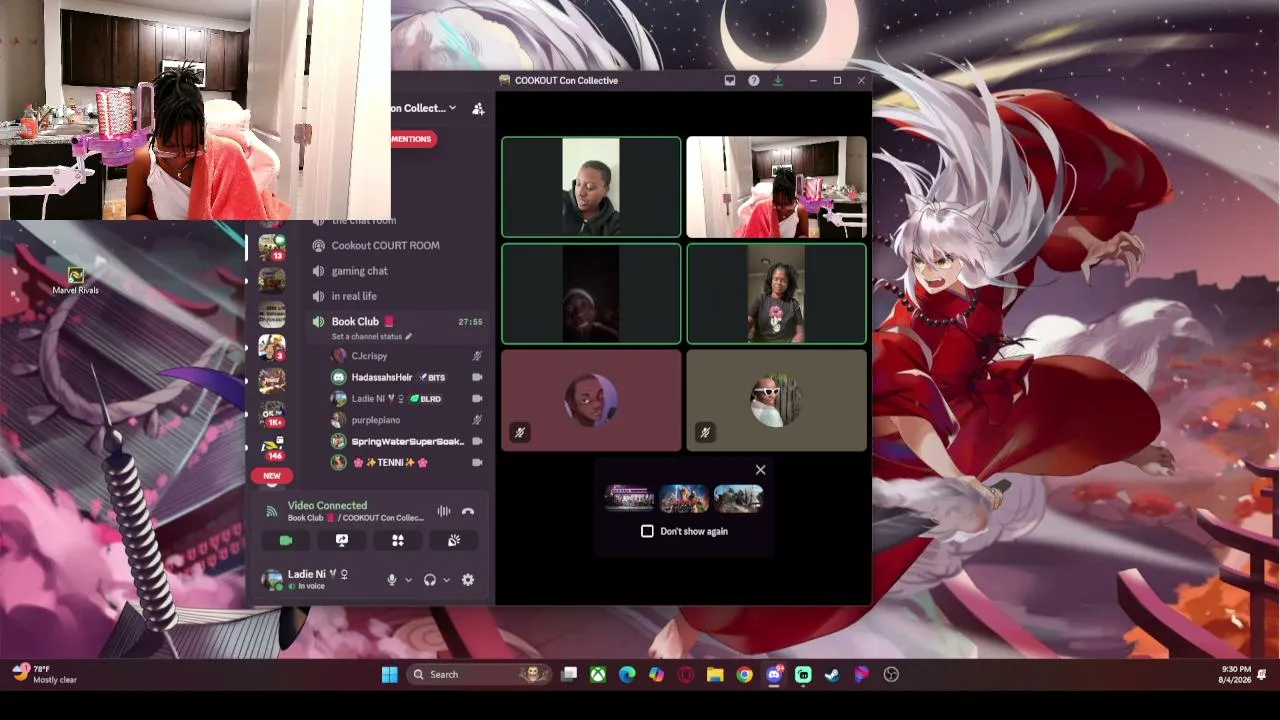Share your screen in Discord
Viewport: 1280px width, 720px height.
point(342,540)
